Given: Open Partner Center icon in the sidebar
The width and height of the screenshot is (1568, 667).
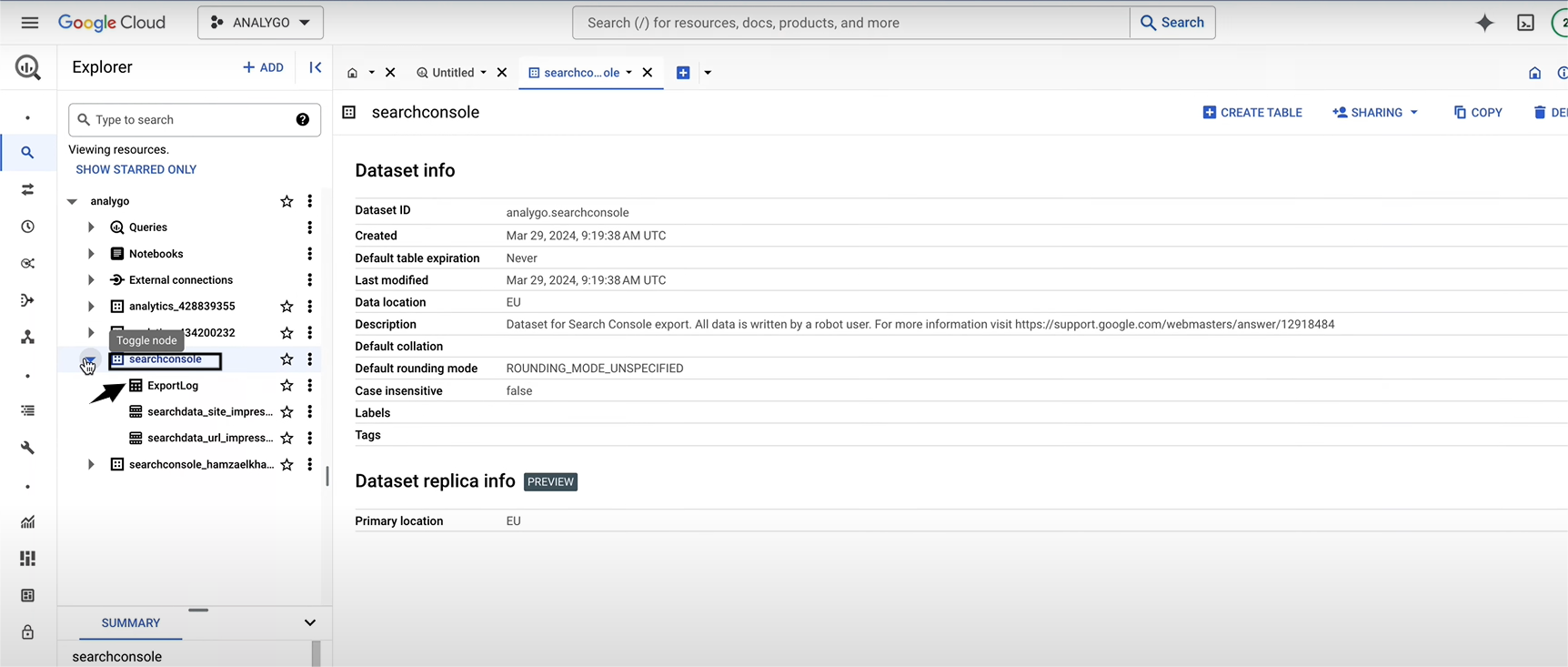Looking at the screenshot, I should (x=28, y=338).
